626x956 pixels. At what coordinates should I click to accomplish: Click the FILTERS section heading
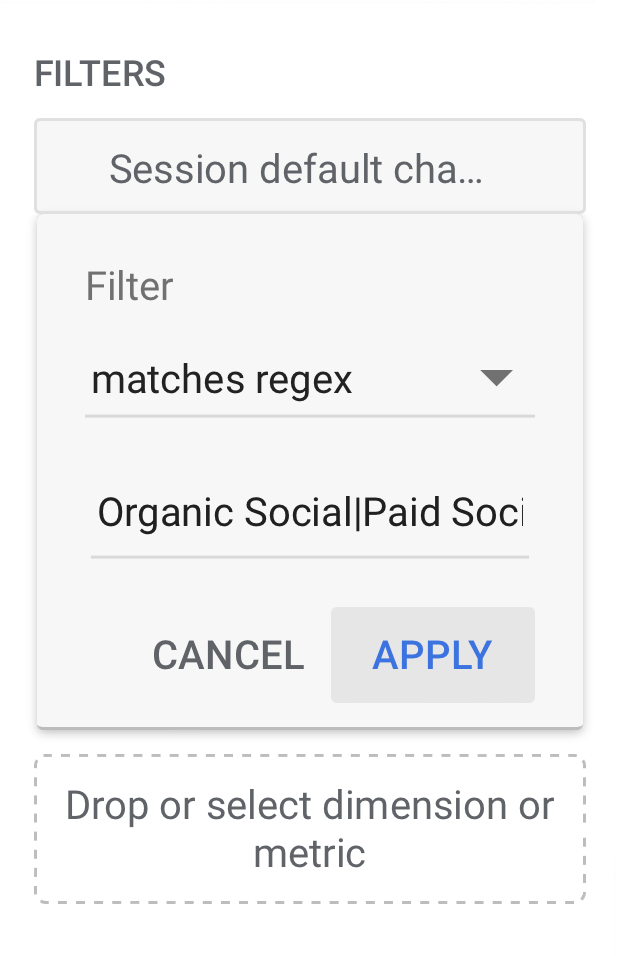[x=100, y=74]
